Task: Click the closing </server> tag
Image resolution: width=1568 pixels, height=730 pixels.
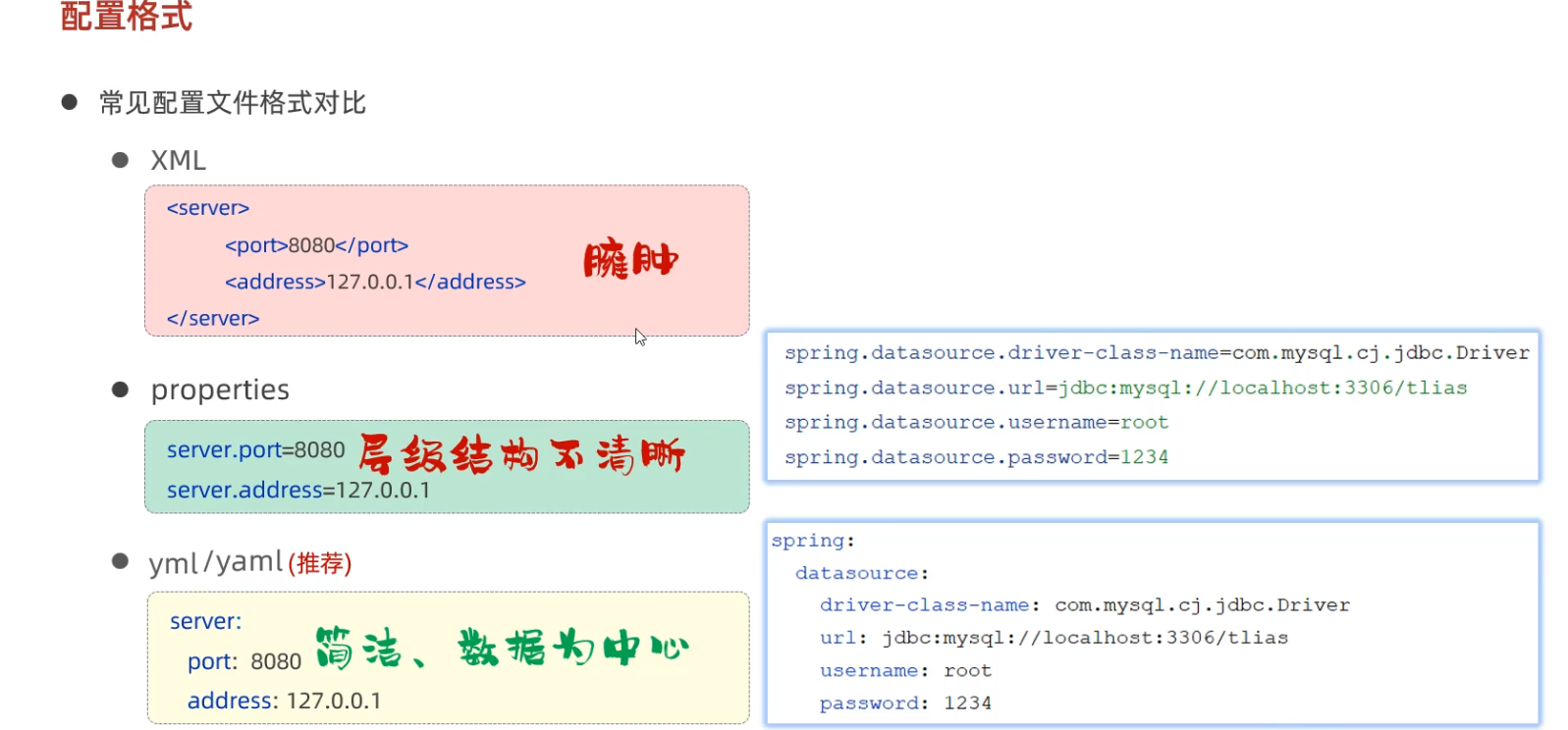Action: 213,318
